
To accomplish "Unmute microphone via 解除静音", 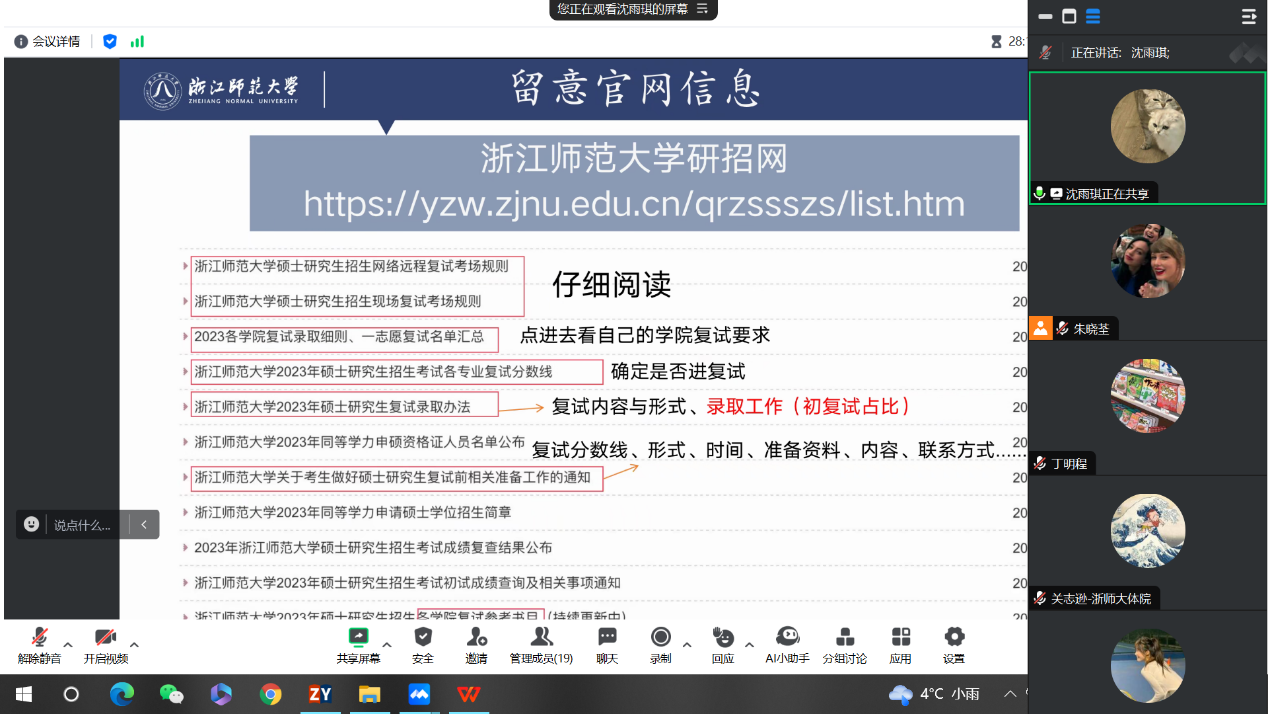I will (x=39, y=644).
